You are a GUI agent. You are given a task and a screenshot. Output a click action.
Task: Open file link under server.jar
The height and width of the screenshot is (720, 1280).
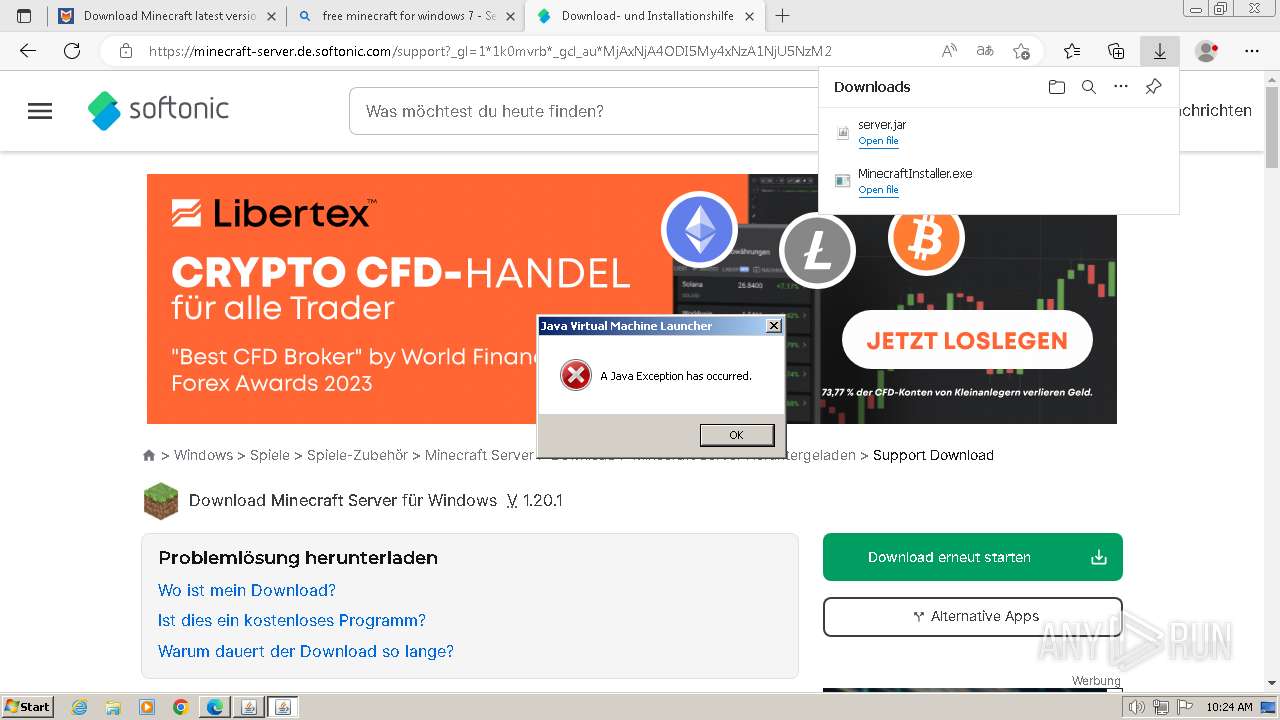click(x=878, y=141)
